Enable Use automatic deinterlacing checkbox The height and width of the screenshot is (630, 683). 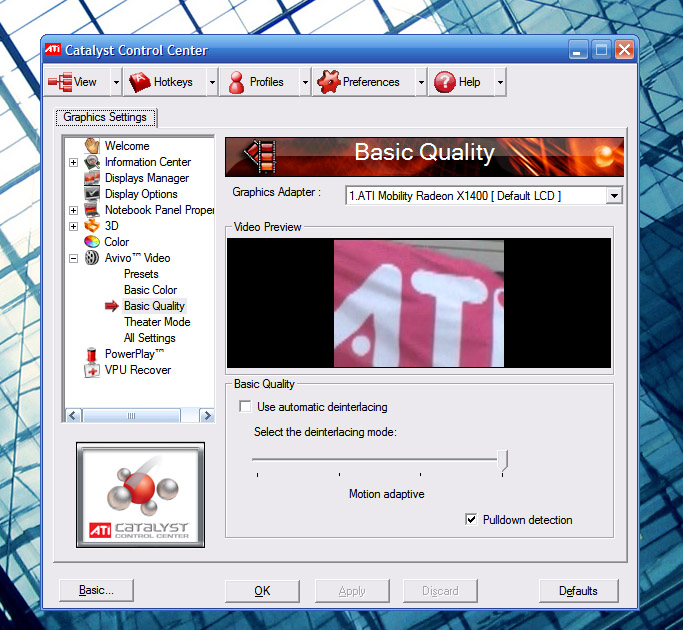click(245, 406)
